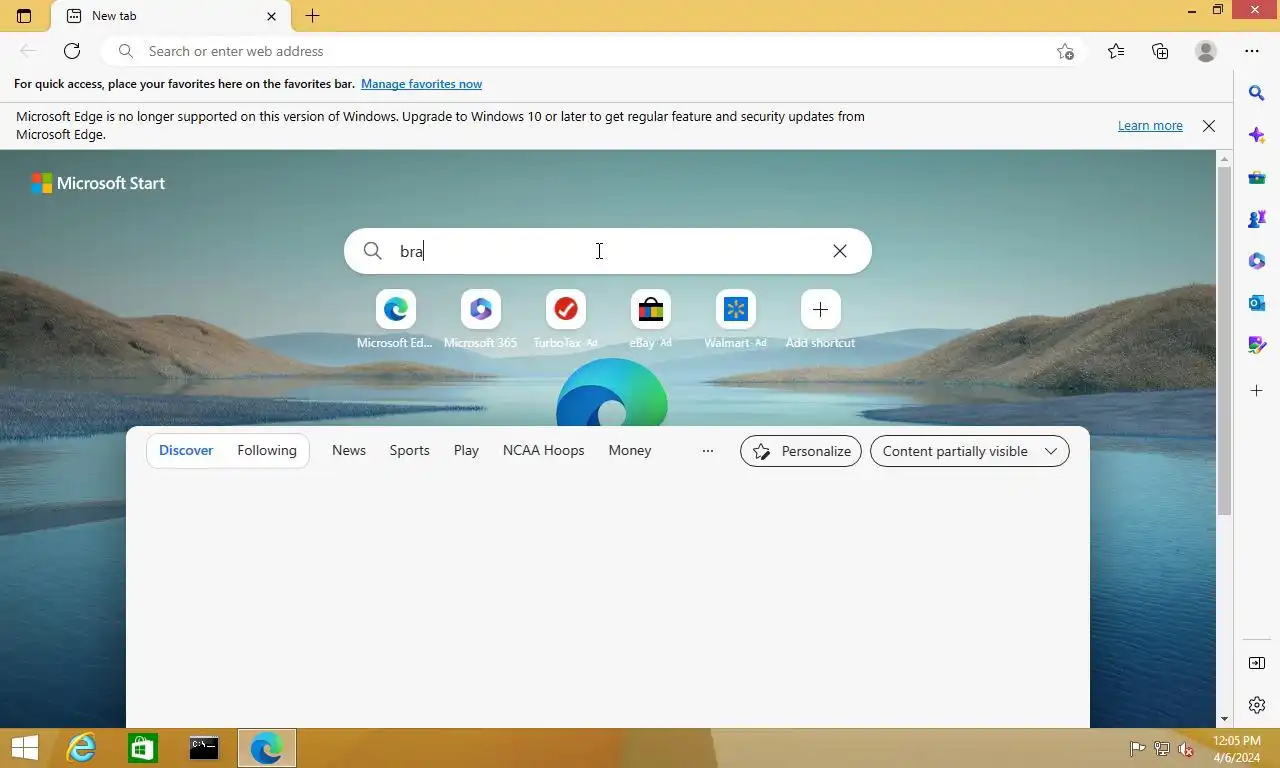This screenshot has width=1280, height=768.
Task: Open the Play feed tab
Action: [466, 450]
